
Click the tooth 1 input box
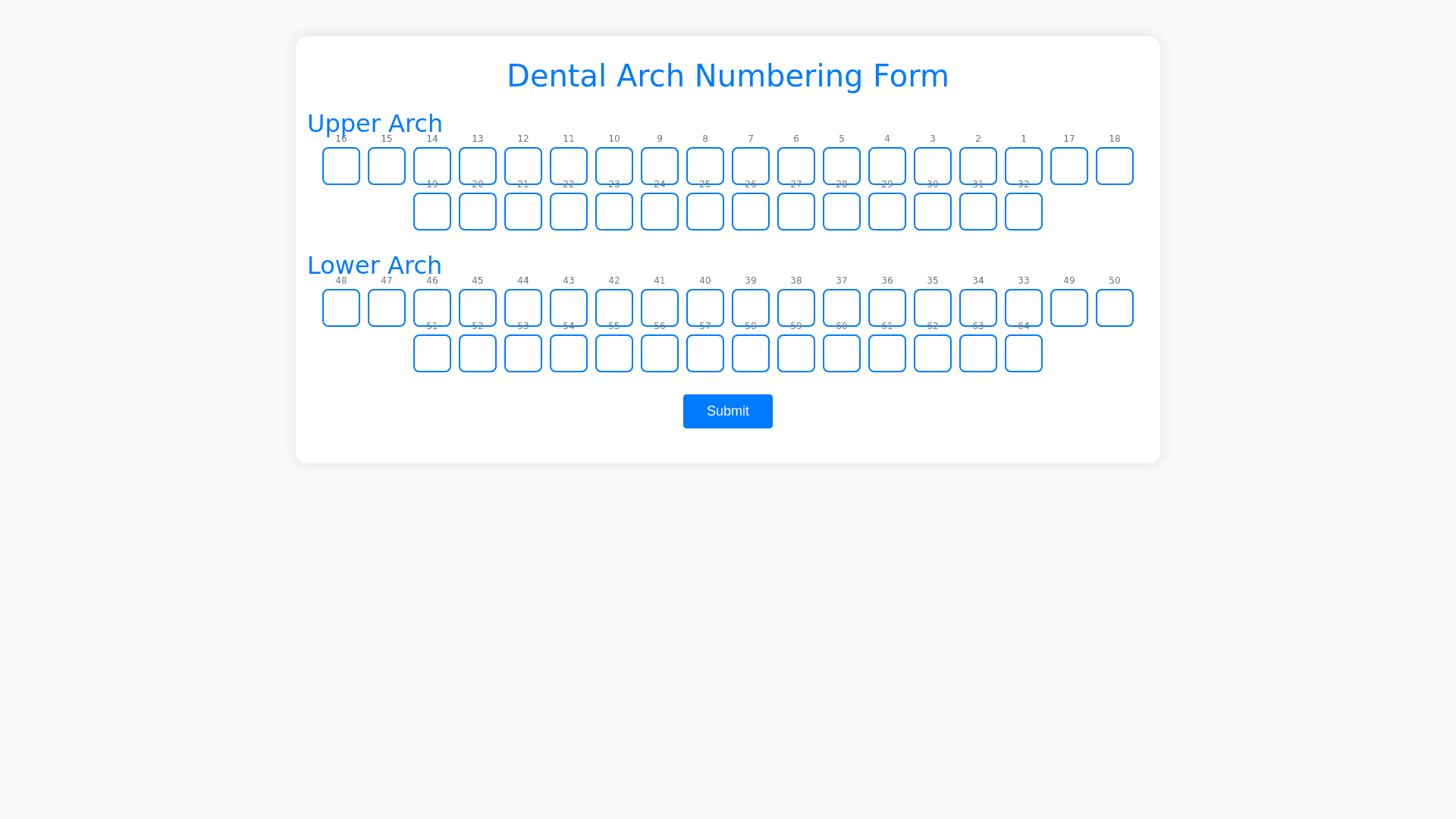(1023, 166)
